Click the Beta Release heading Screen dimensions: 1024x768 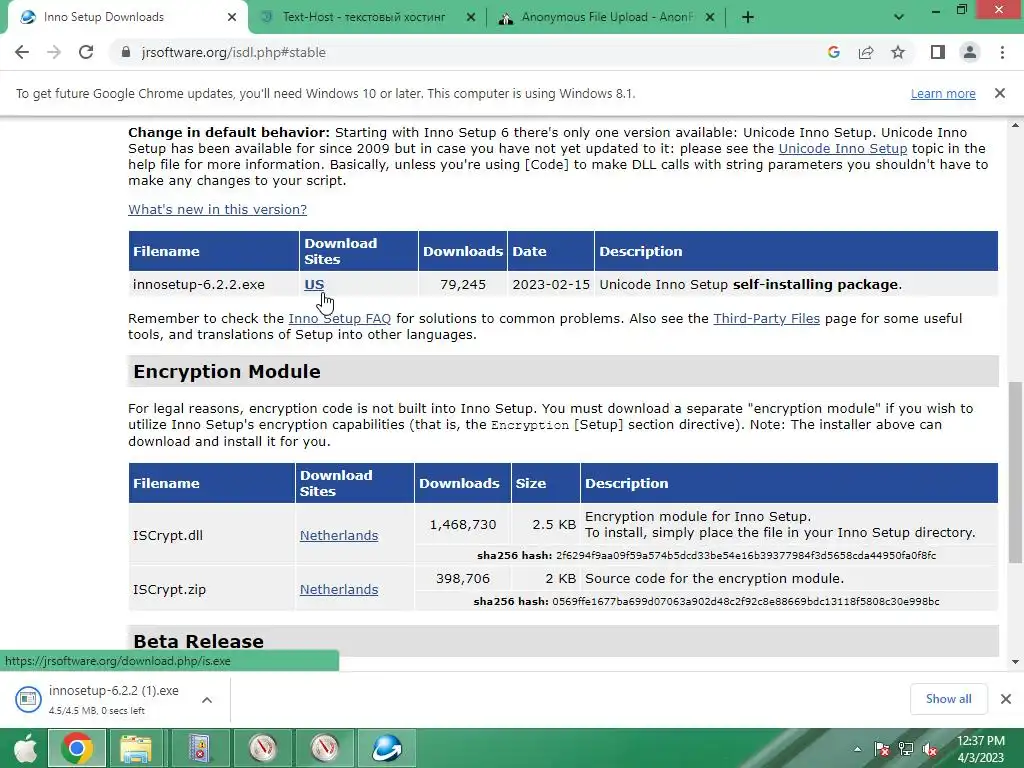199,641
